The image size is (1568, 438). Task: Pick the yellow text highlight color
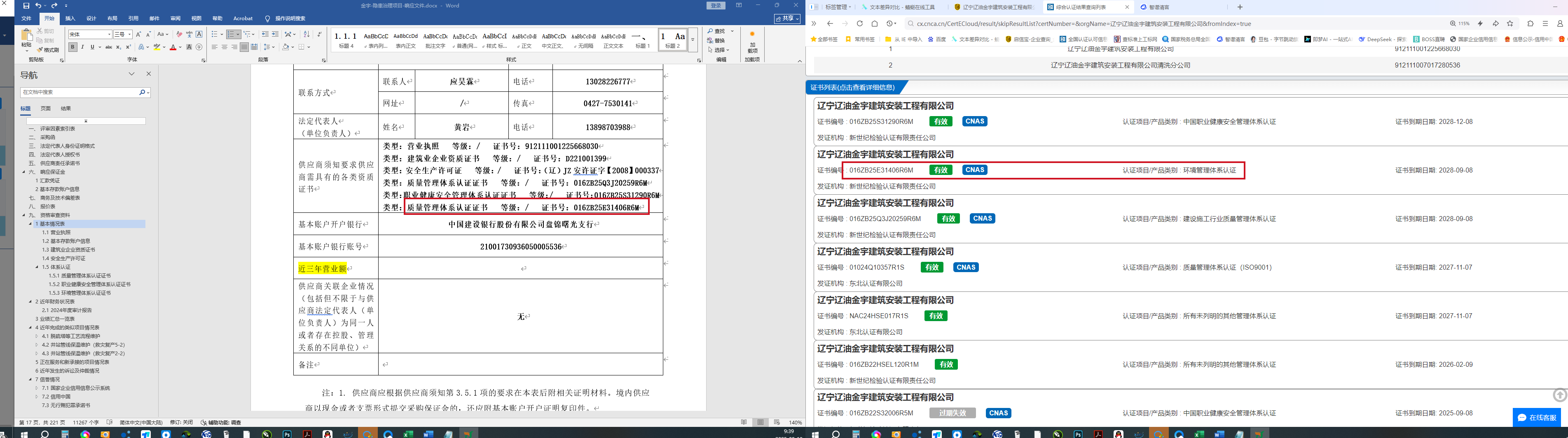(x=157, y=47)
